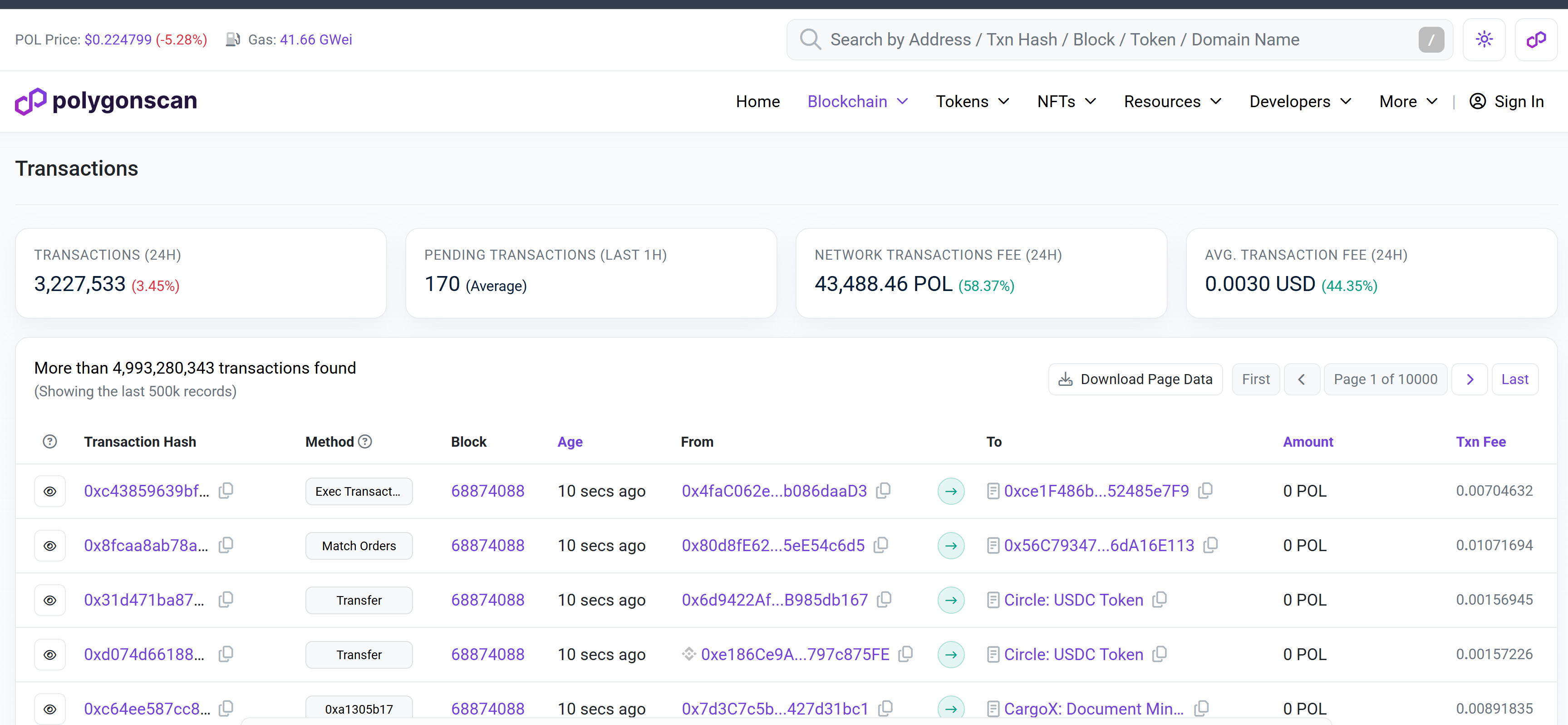
Task: Copy the To address 0xce1F486b...52485e7F9
Action: point(1205,490)
